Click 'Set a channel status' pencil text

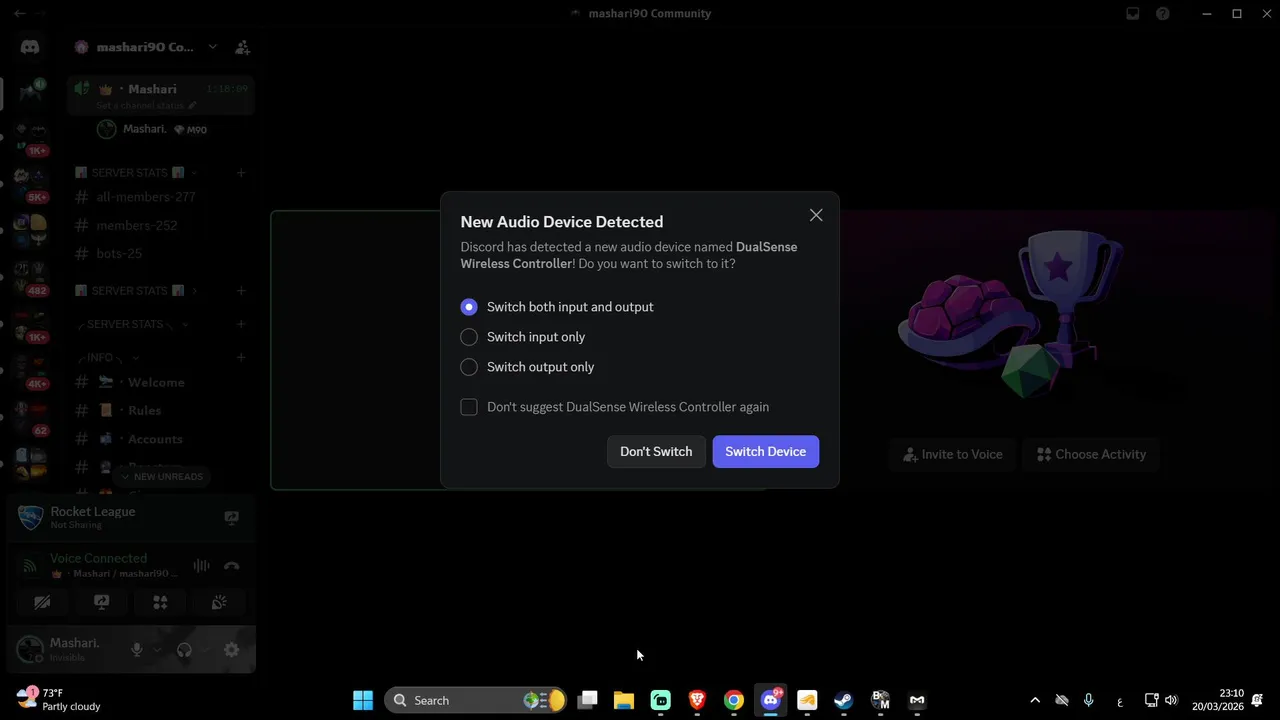pyautogui.click(x=146, y=105)
